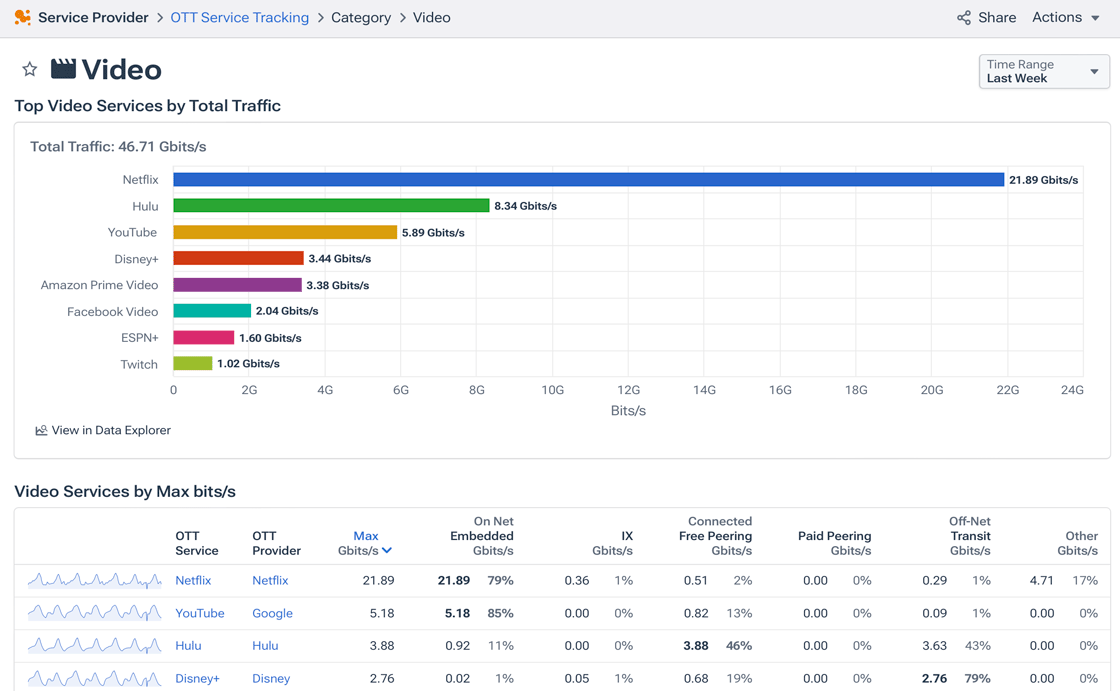Click the chart icon next to View in Data Explorer
The width and height of the screenshot is (1120, 691).
click(x=40, y=430)
